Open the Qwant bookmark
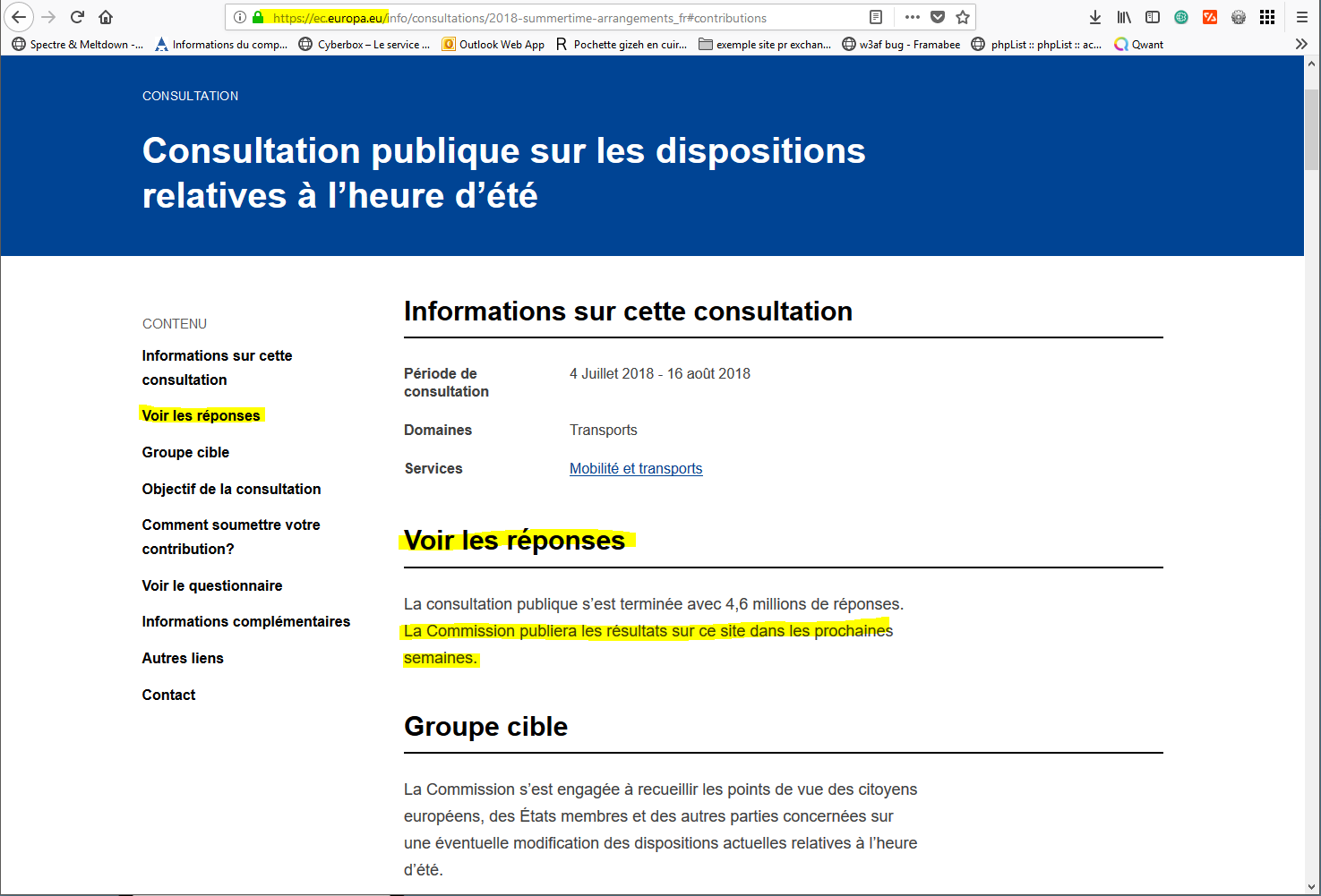This screenshot has height=896, width=1321. click(1138, 44)
